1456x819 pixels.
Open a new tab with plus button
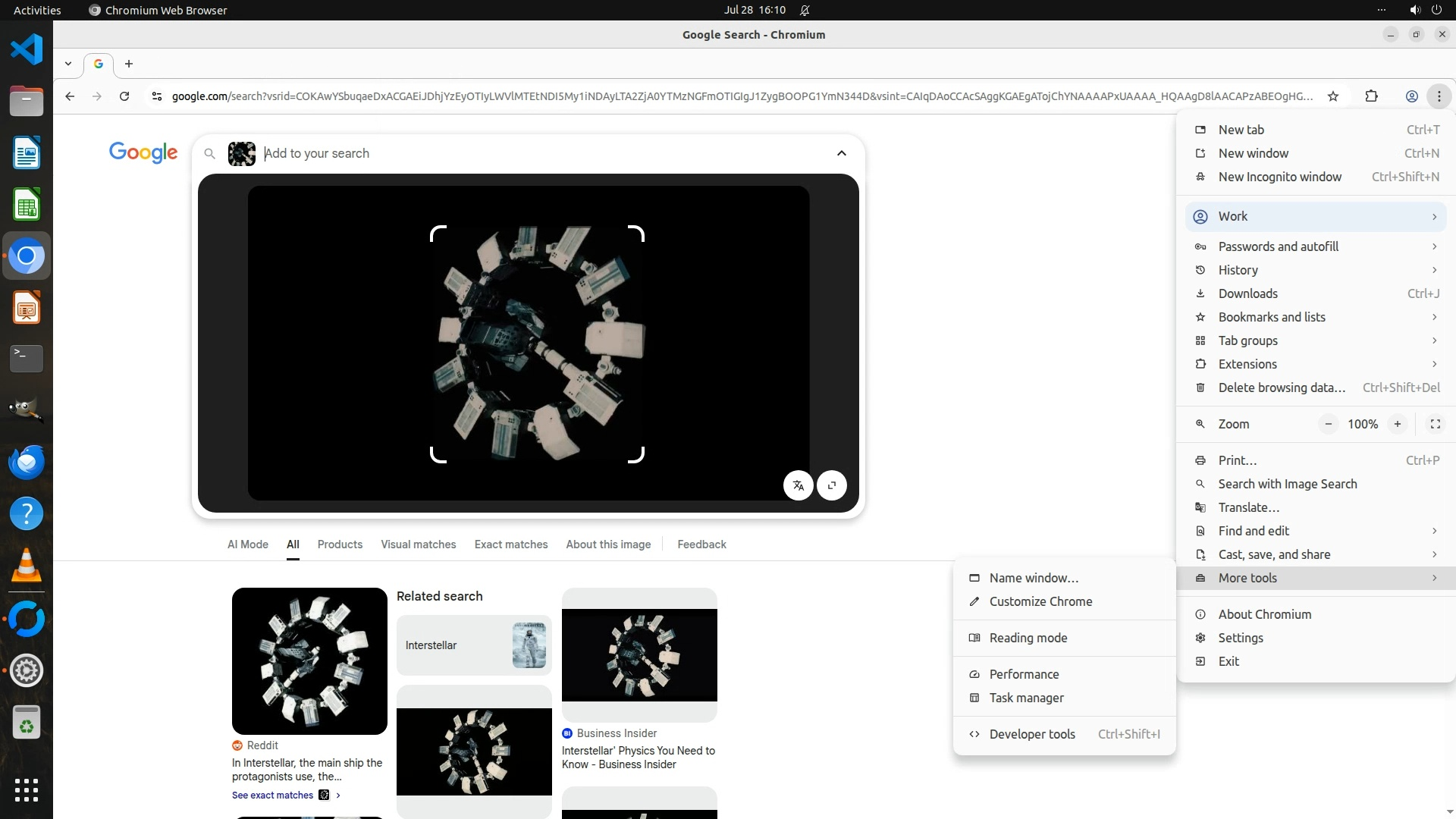[x=129, y=64]
